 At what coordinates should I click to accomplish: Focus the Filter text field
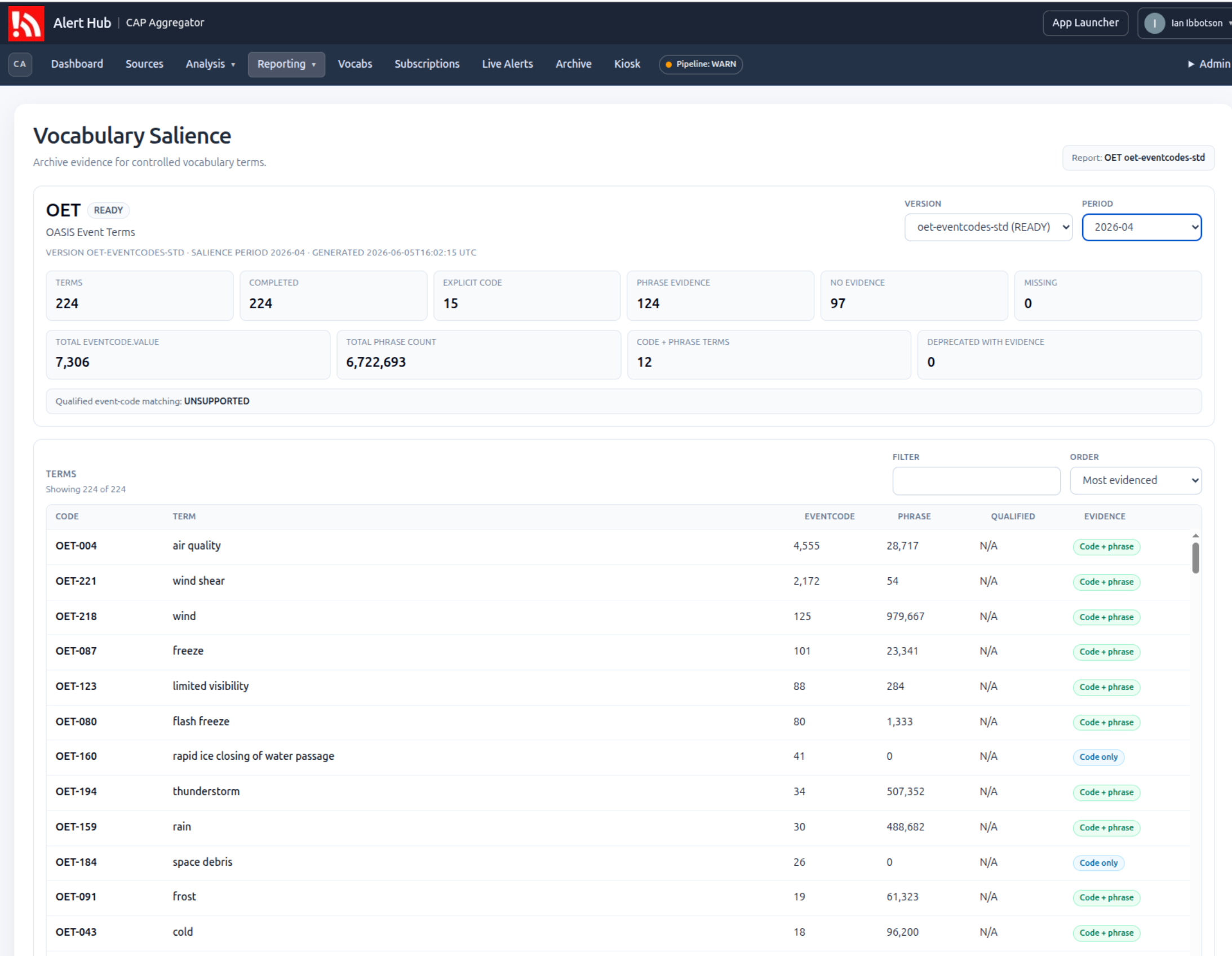(x=976, y=480)
